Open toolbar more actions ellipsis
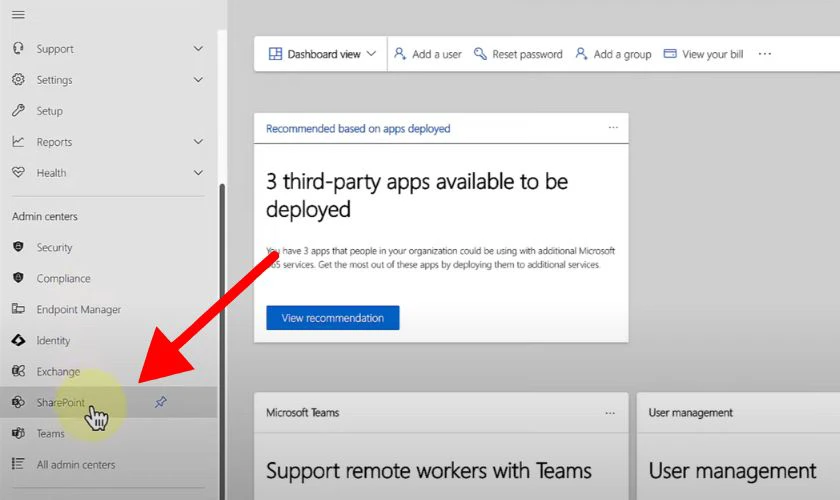840x500 pixels. pyautogui.click(x=764, y=54)
